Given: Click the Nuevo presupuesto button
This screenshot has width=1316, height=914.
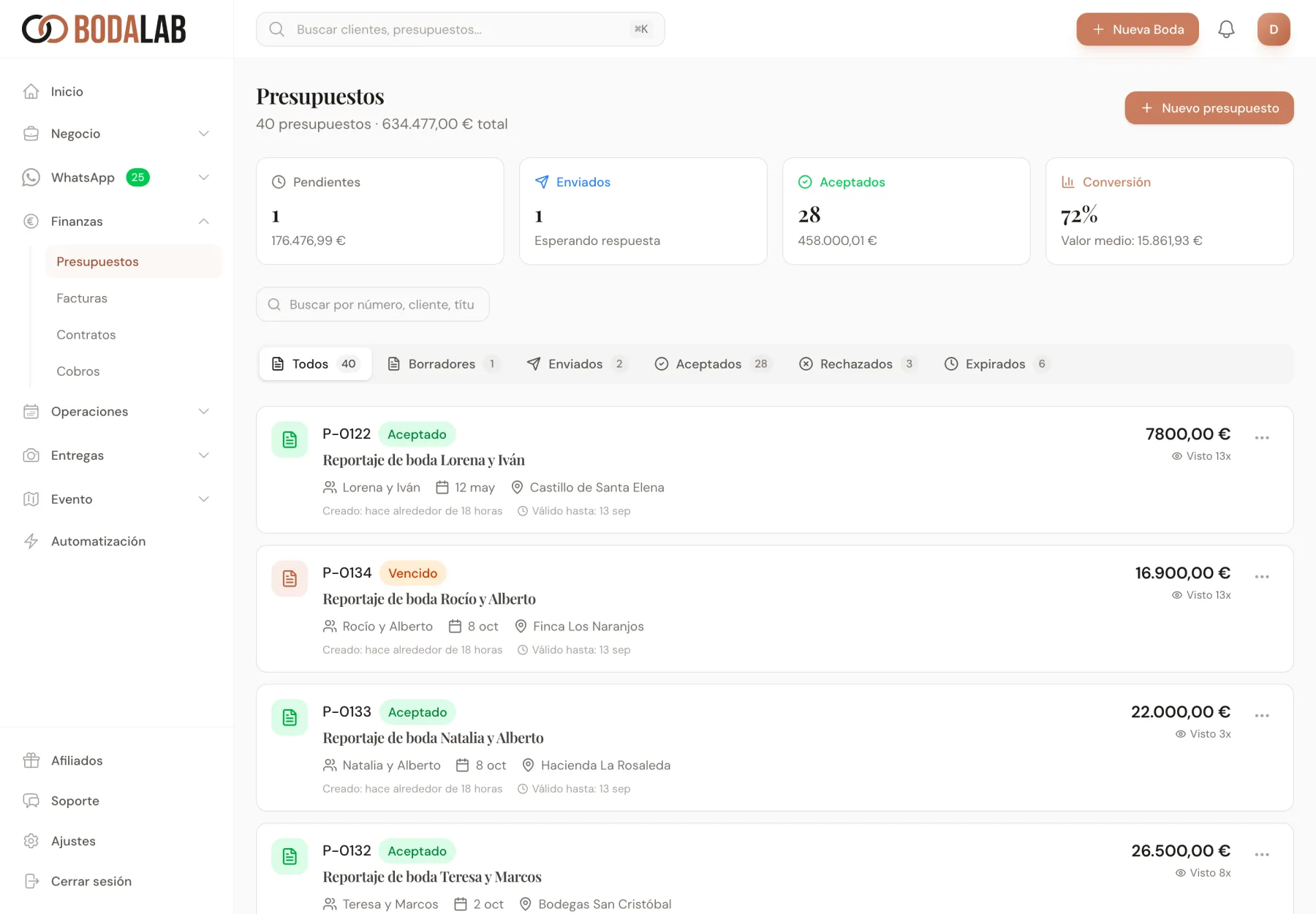Looking at the screenshot, I should pyautogui.click(x=1209, y=108).
